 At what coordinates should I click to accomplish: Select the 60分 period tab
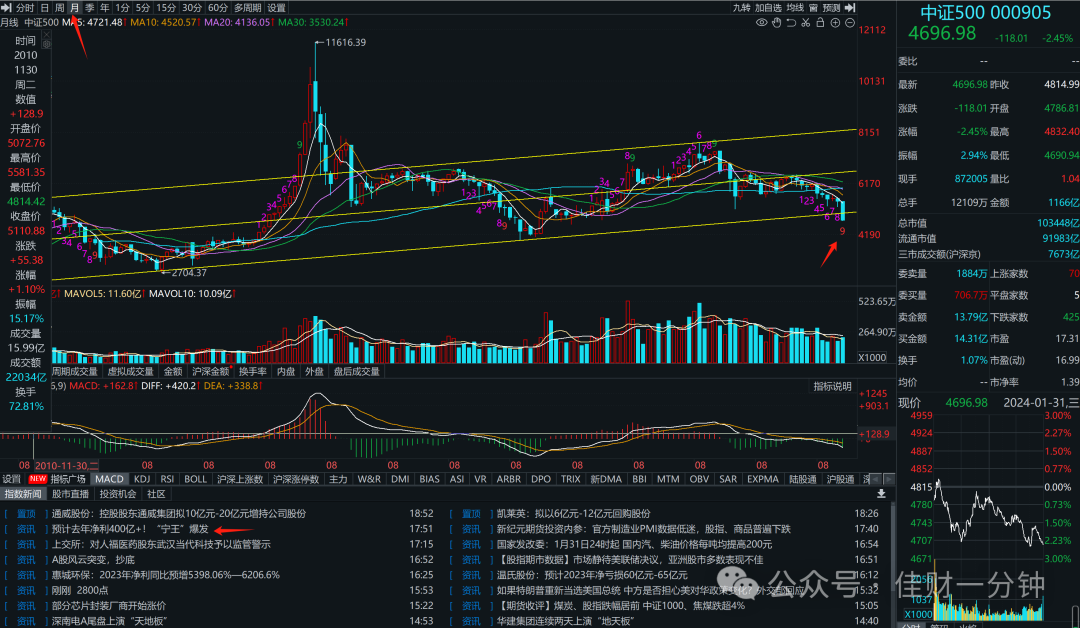point(218,8)
